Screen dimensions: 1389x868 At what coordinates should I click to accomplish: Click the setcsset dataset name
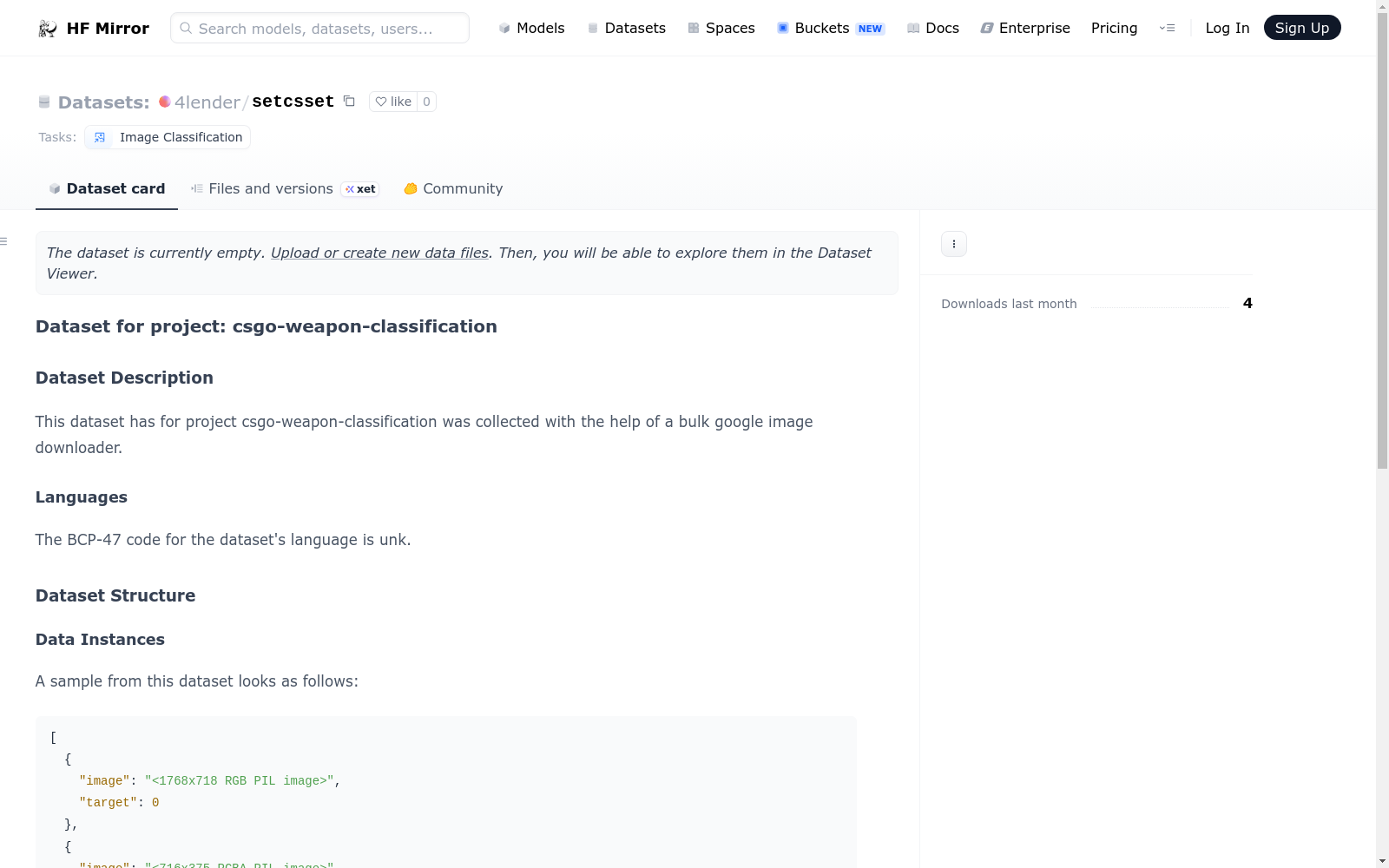pos(293,102)
